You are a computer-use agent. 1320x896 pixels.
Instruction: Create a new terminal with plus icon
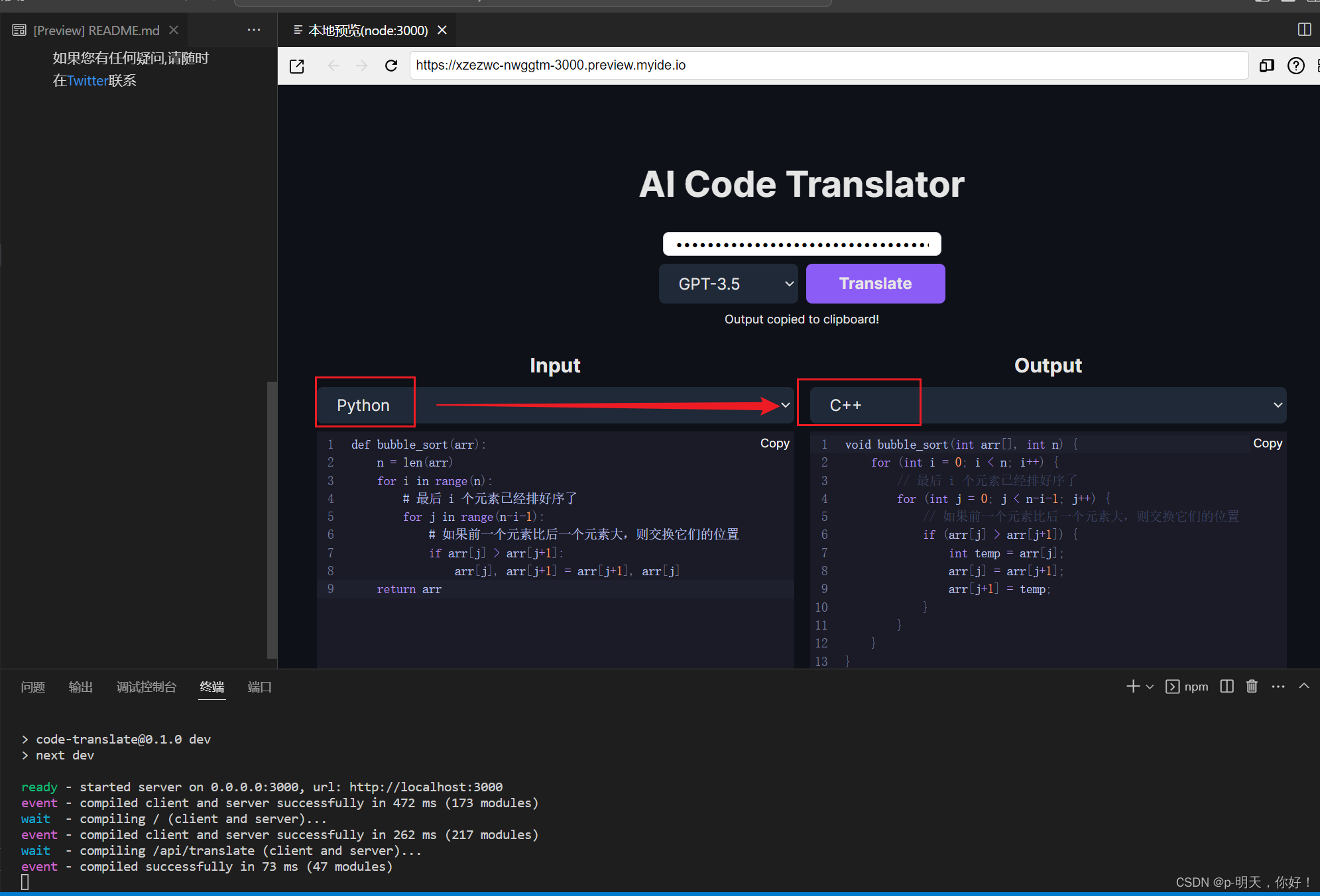point(1133,687)
